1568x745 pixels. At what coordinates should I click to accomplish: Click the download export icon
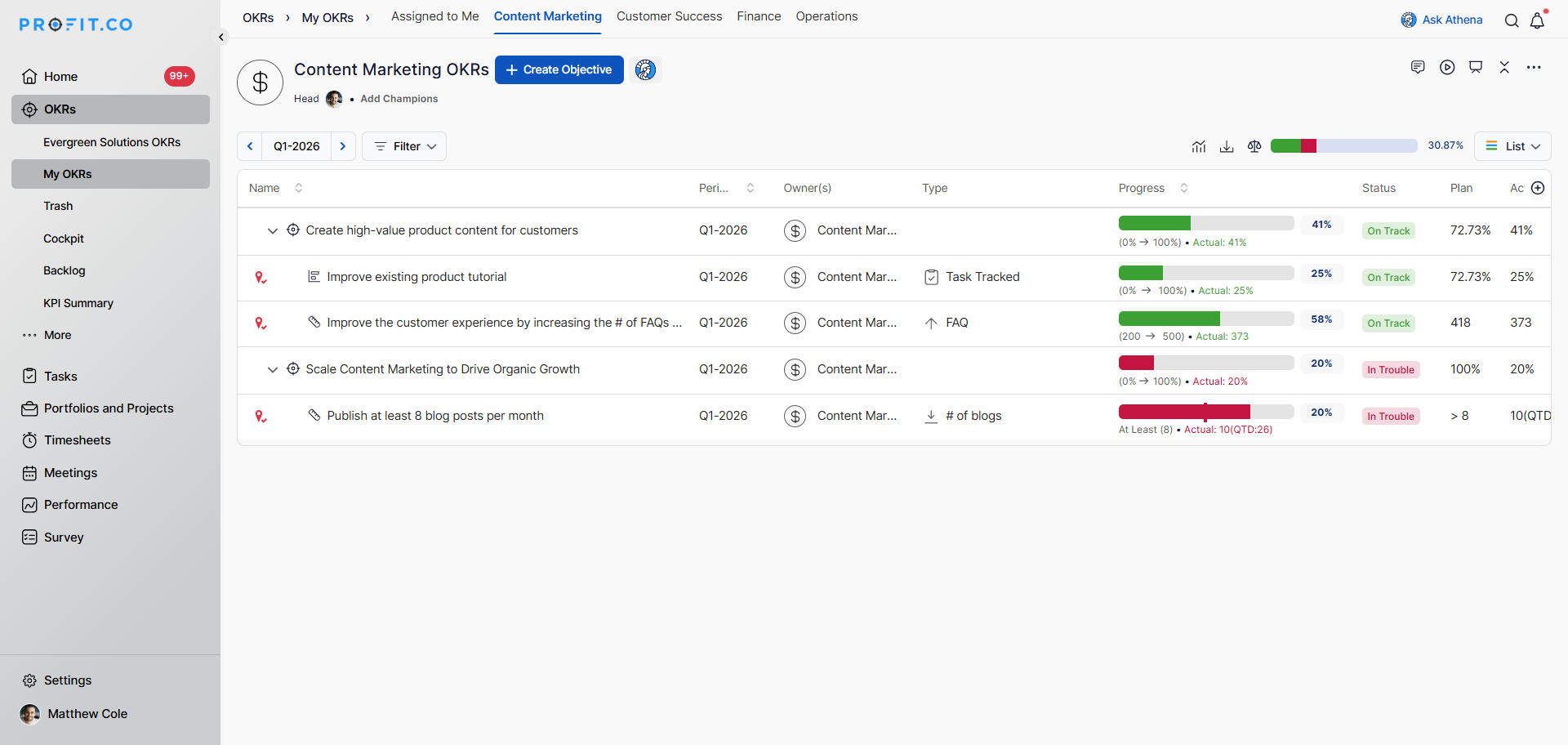coord(1227,146)
